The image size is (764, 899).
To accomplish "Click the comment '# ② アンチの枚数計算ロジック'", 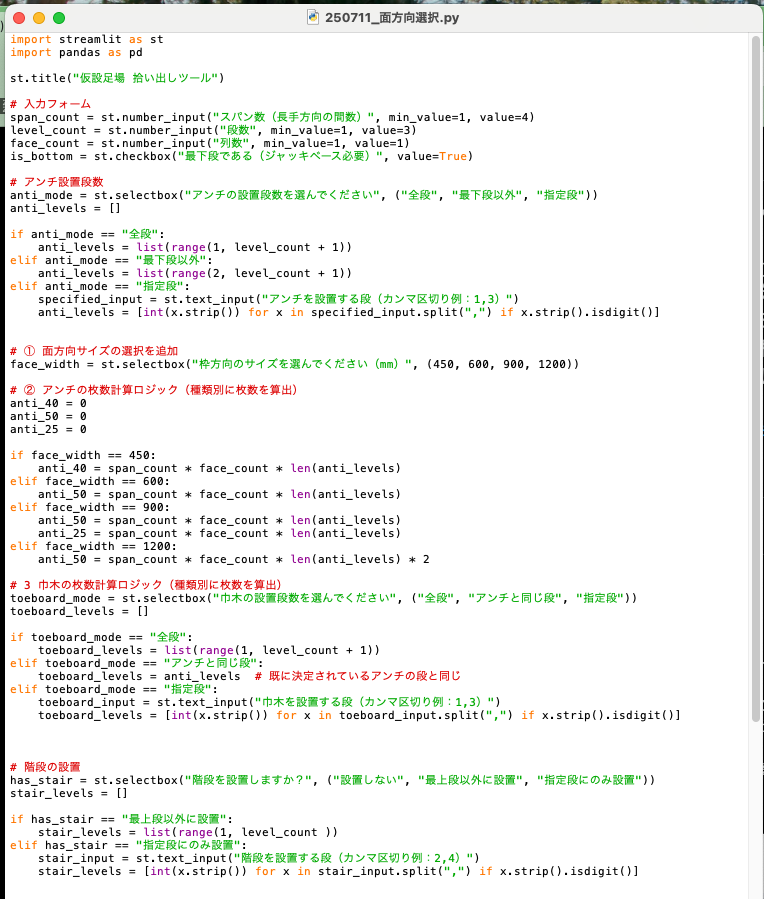I will pos(154,390).
